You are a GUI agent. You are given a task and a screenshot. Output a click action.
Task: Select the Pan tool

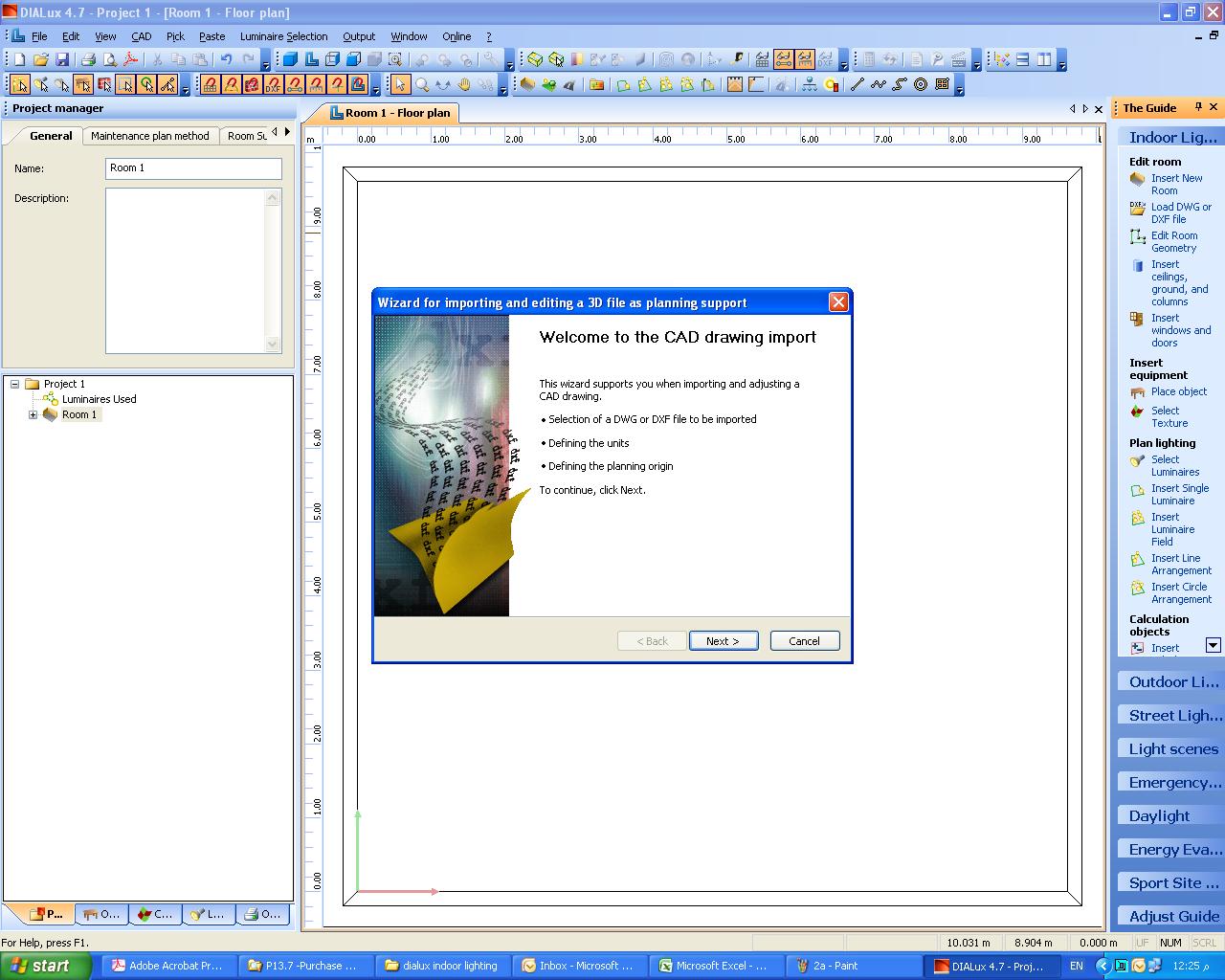tap(463, 84)
